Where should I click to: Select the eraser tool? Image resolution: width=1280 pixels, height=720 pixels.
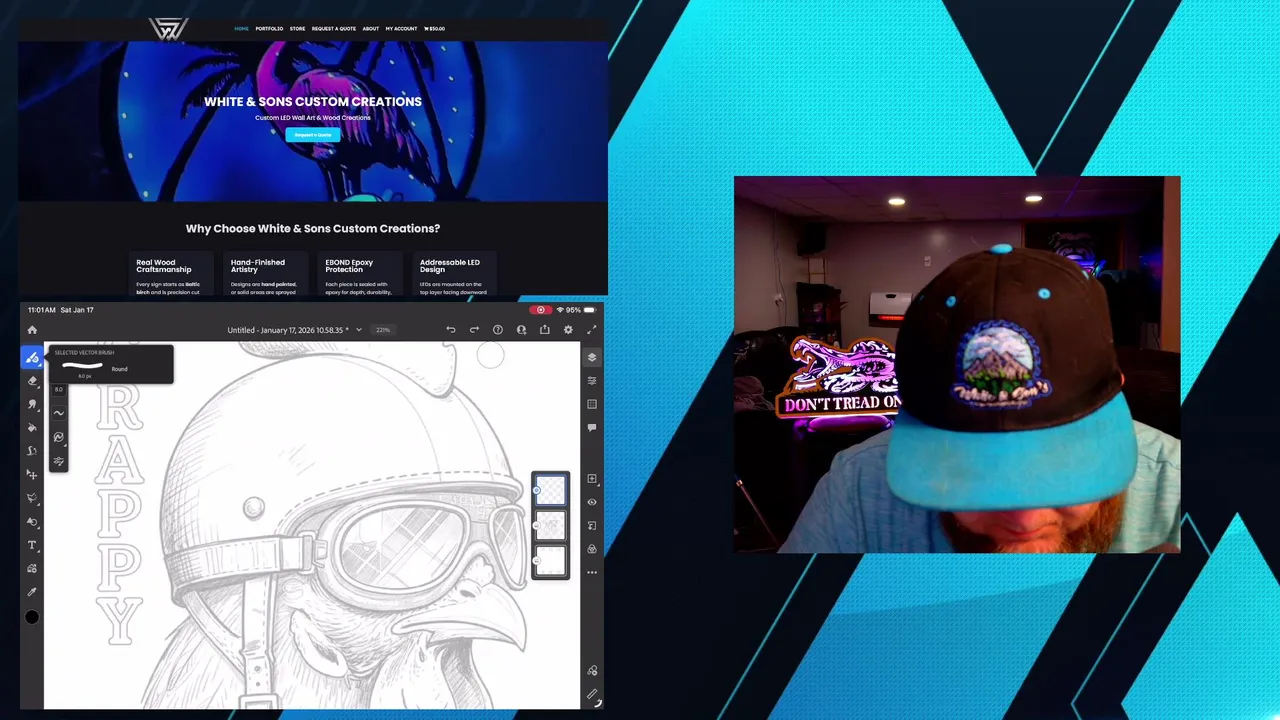32,381
